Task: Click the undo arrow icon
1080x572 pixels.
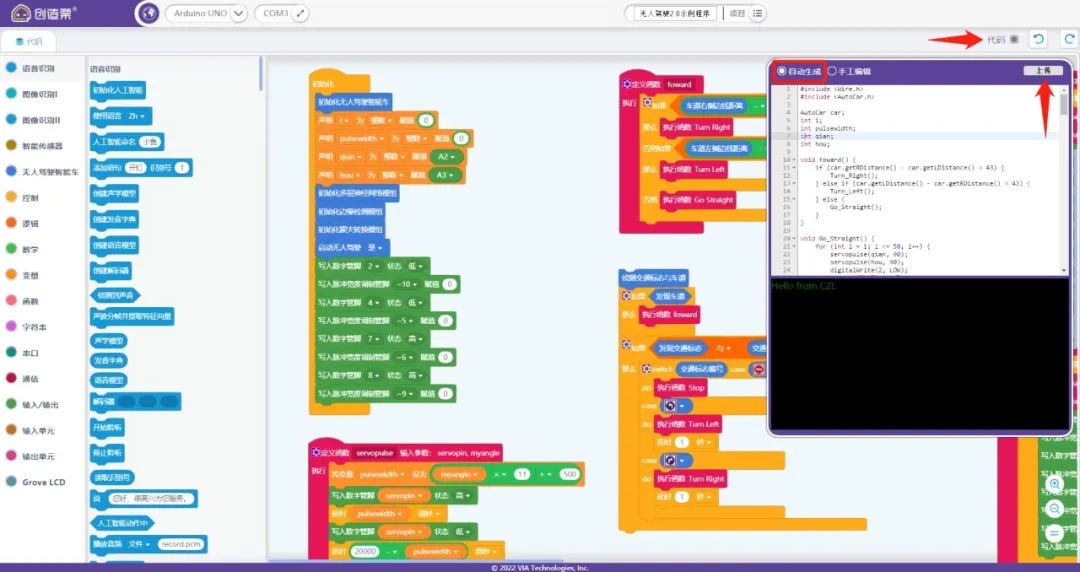Action: 1039,39
